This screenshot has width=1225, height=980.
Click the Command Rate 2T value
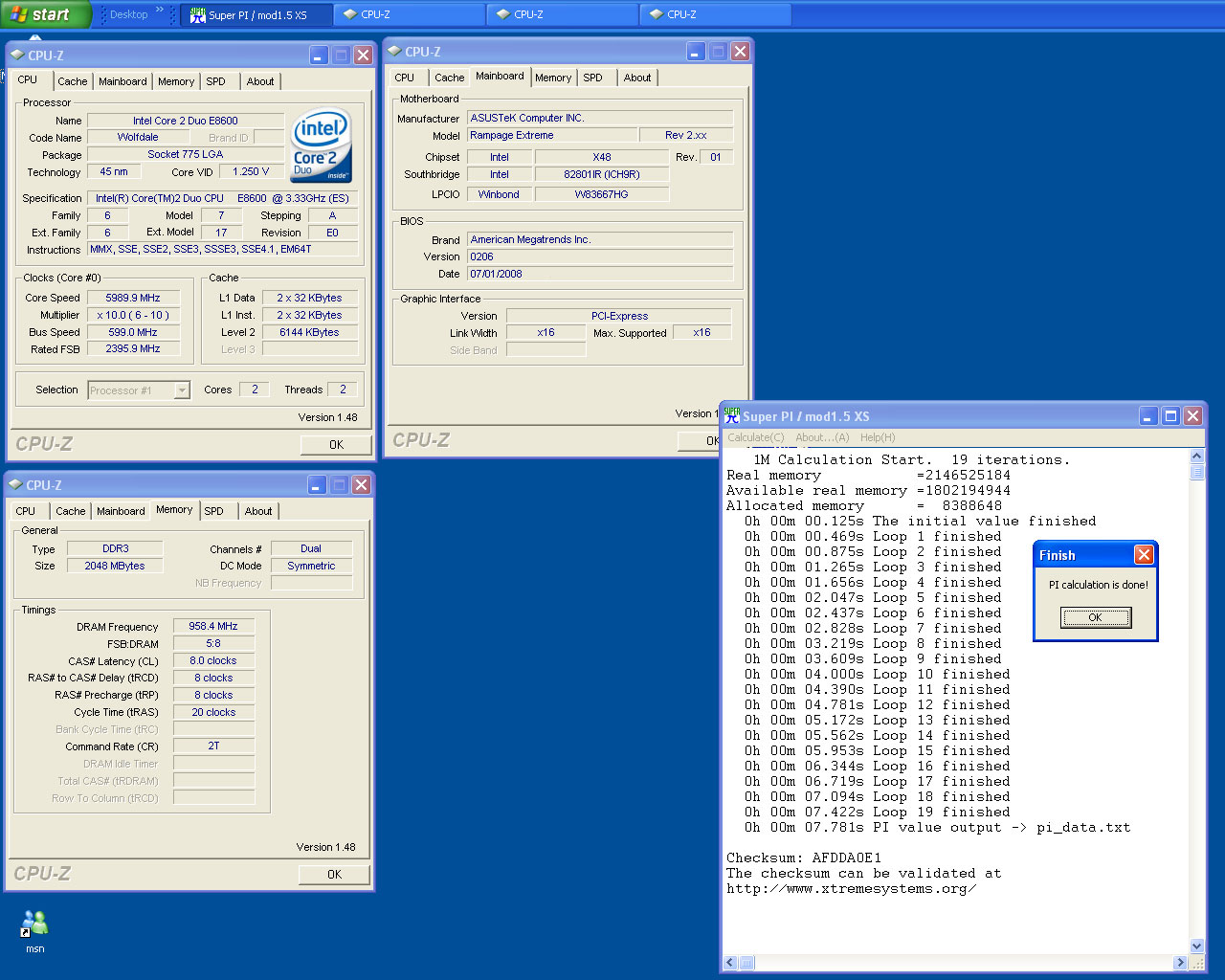click(x=213, y=746)
